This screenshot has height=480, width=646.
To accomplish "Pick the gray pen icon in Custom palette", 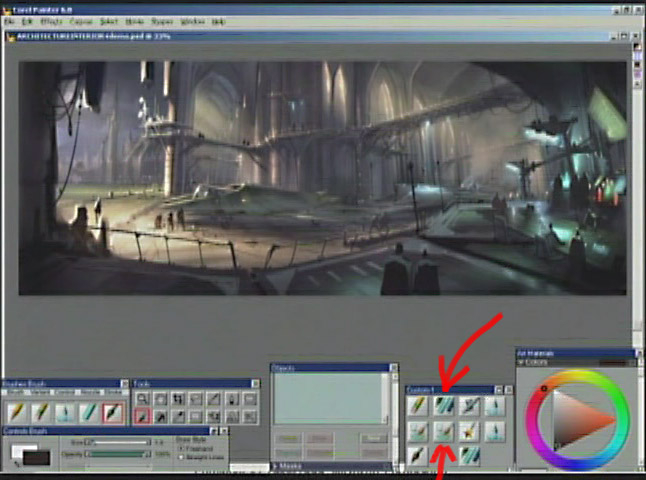I will coord(469,405).
